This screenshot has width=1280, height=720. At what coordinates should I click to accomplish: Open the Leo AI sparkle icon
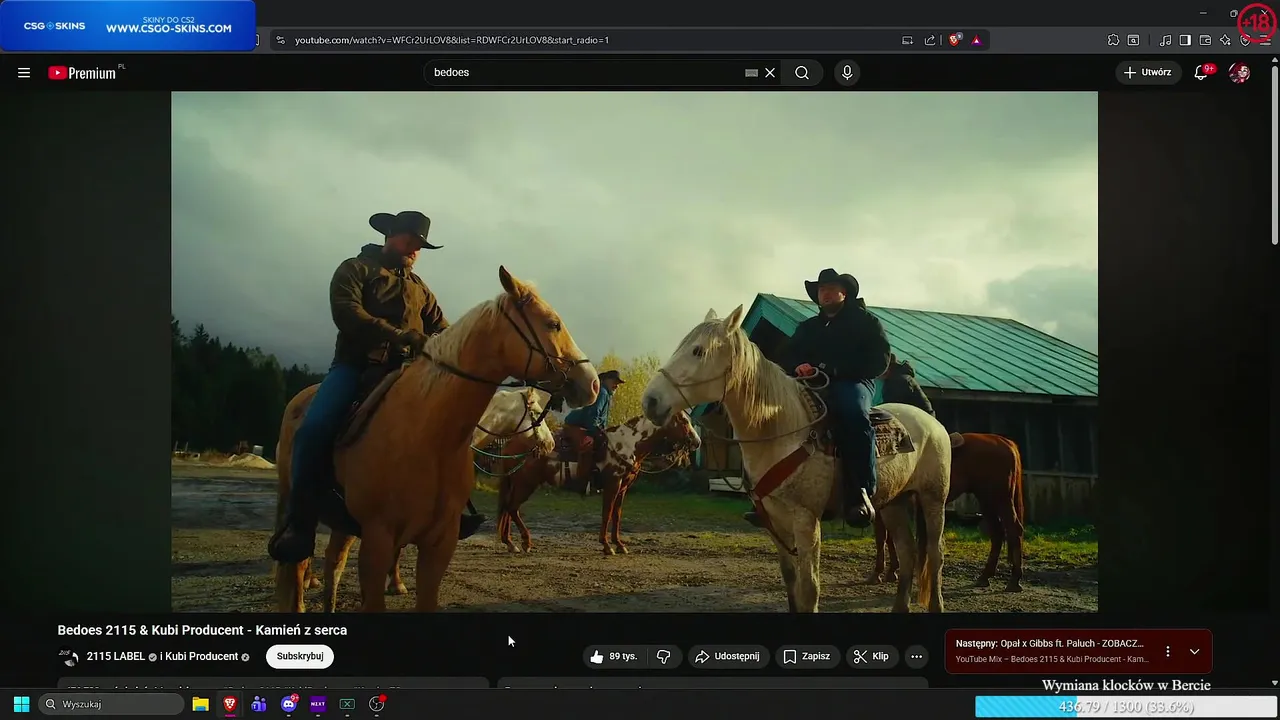[1225, 40]
